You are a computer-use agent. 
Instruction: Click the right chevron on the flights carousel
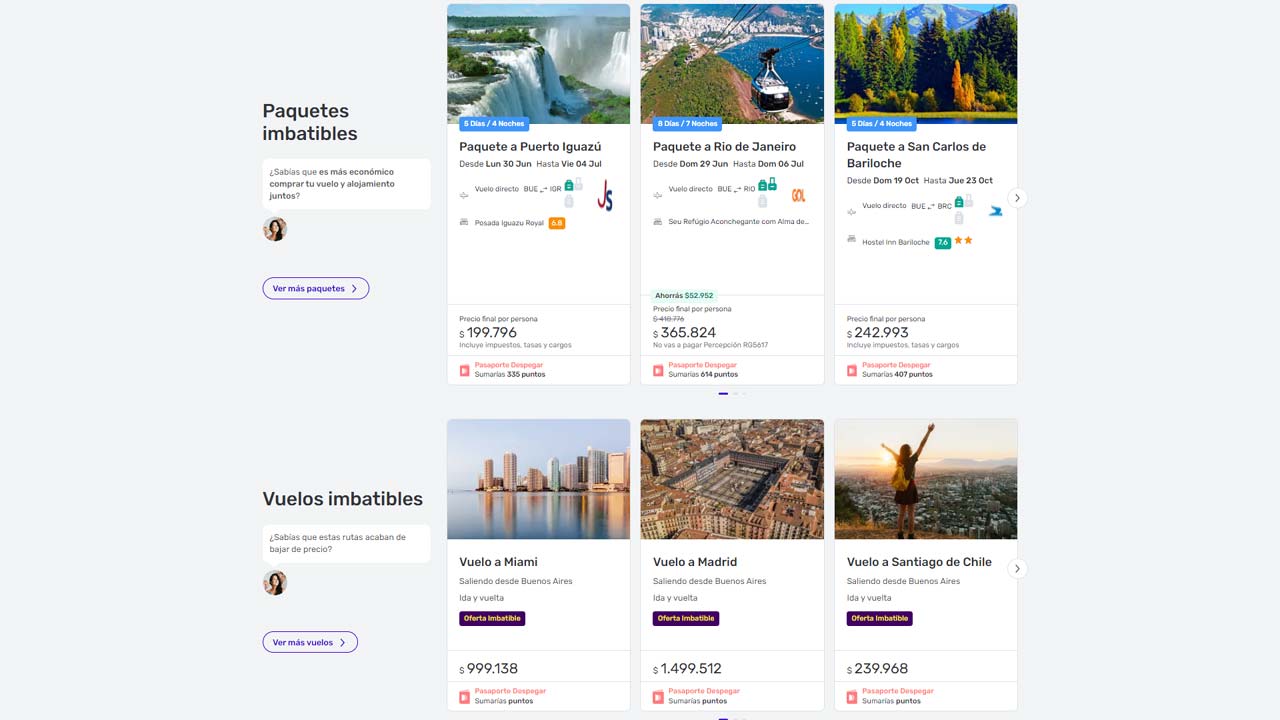1017,568
